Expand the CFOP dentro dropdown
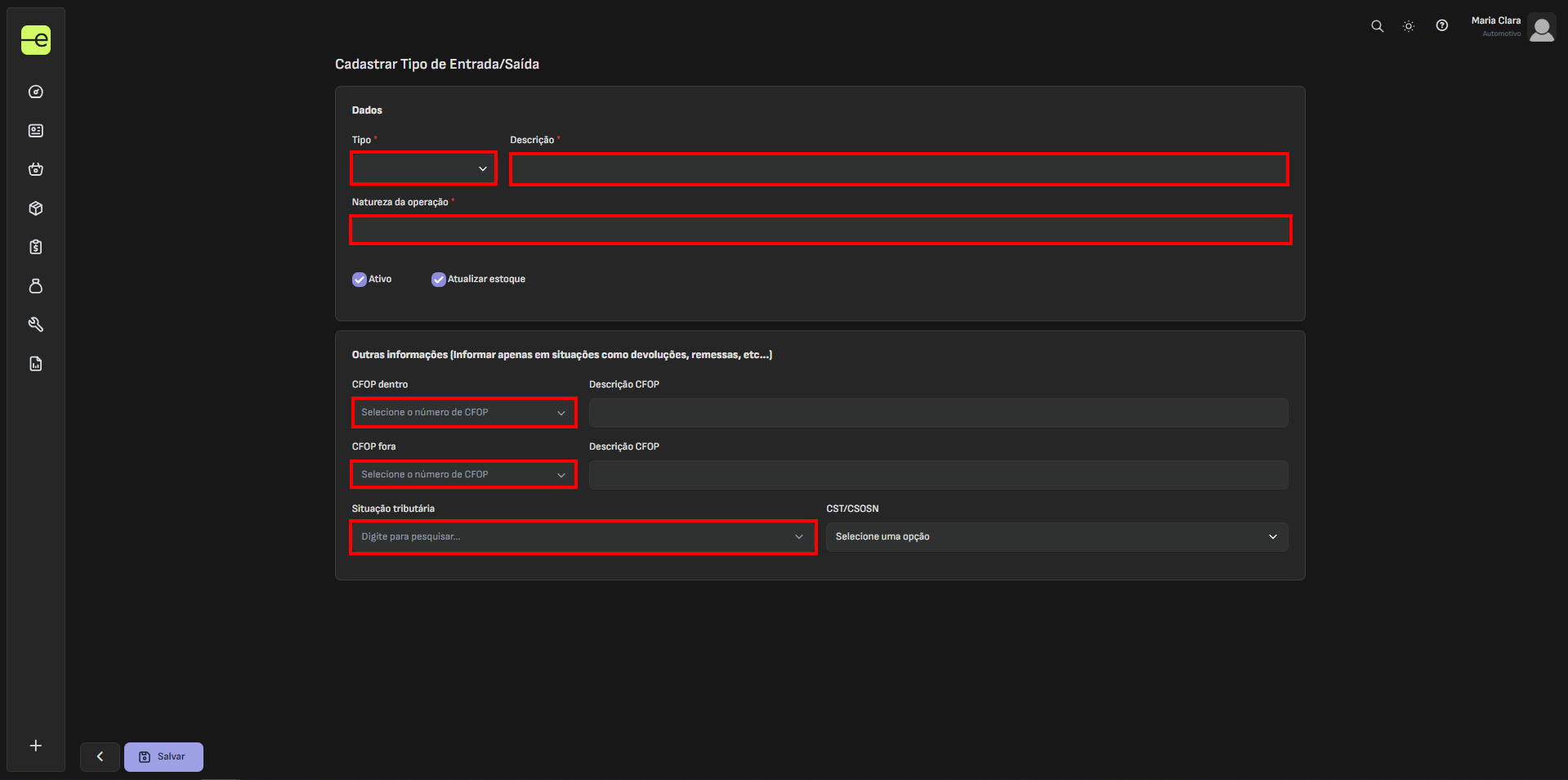 (463, 413)
